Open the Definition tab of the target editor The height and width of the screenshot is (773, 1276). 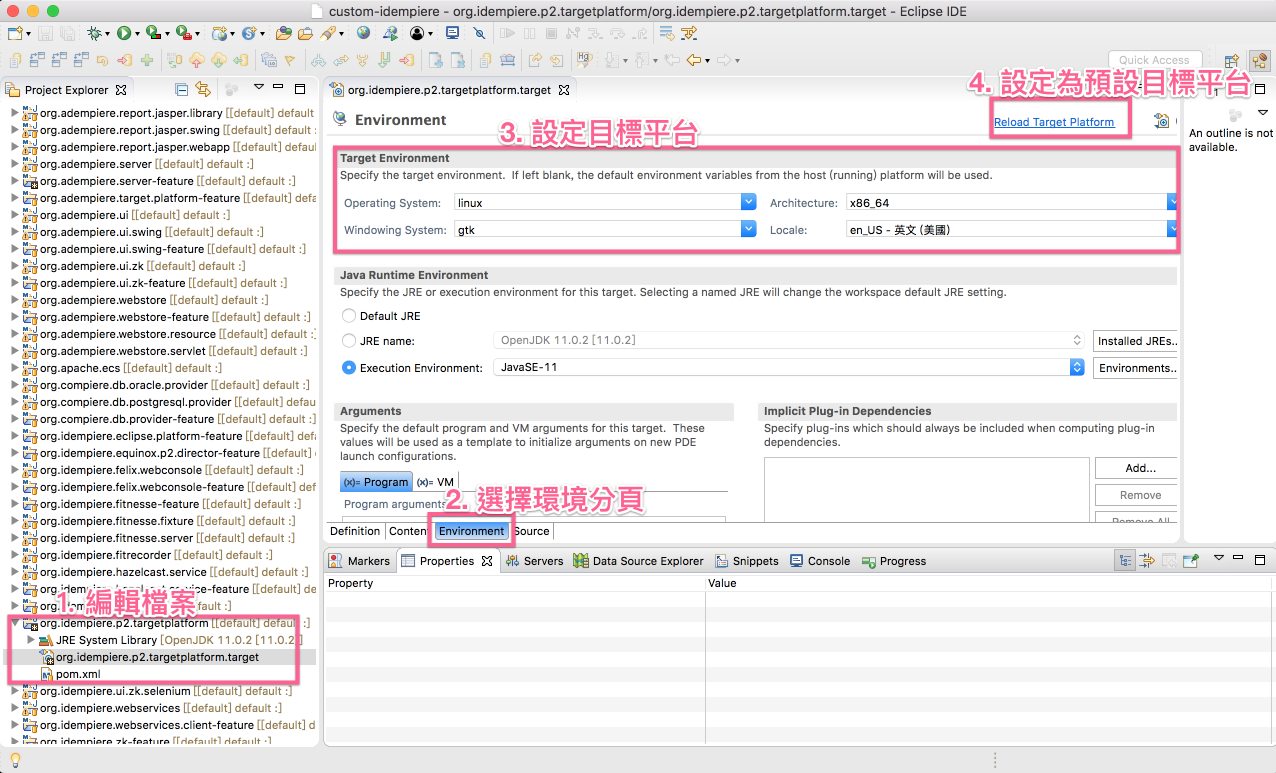point(354,532)
